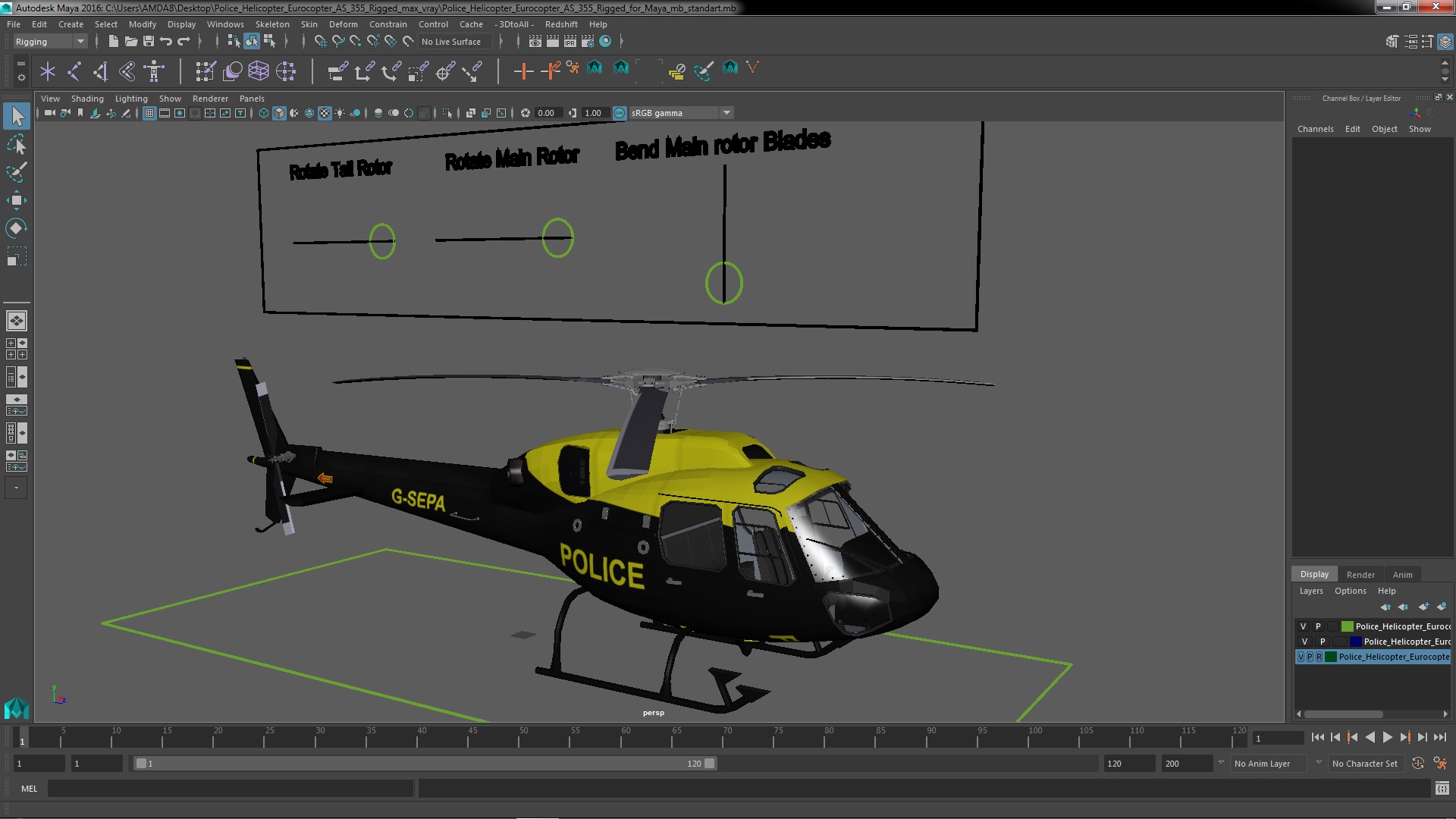Undo the last action

click(166, 42)
